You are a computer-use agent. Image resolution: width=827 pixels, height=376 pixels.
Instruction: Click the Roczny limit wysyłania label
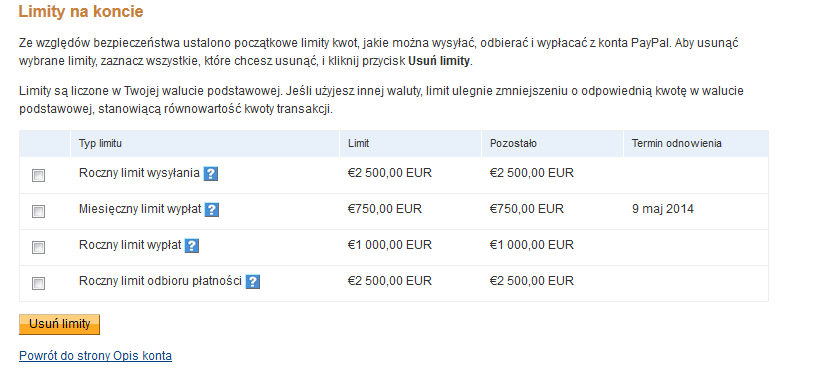click(139, 173)
